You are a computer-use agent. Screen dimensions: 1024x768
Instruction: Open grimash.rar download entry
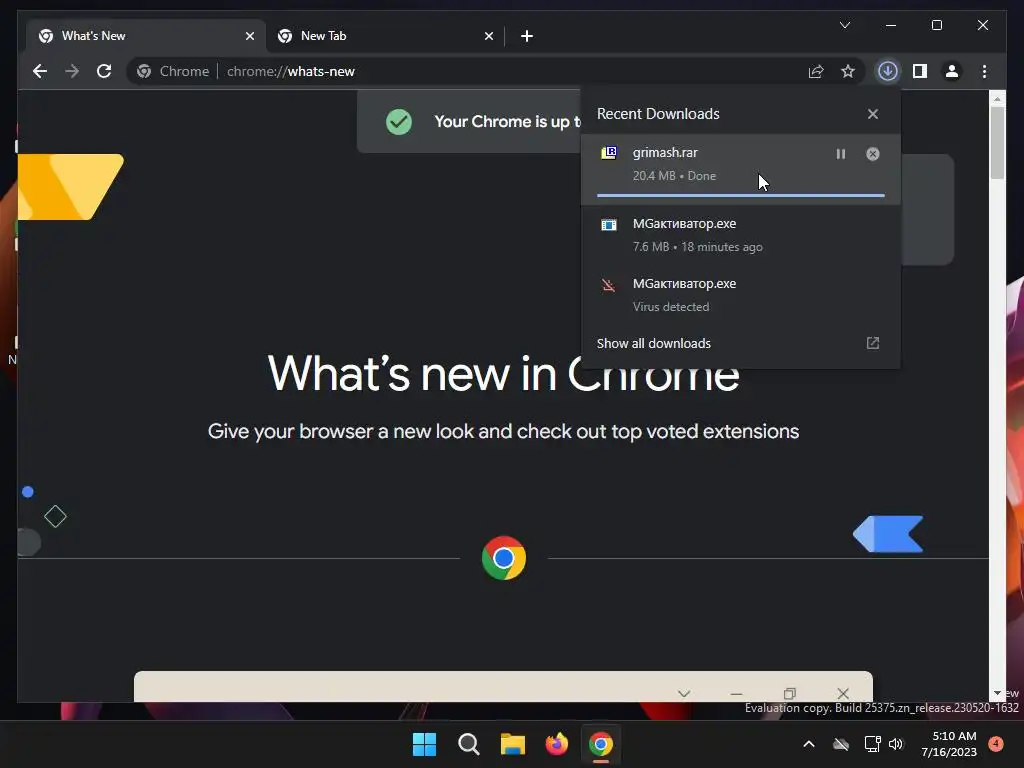click(741, 168)
